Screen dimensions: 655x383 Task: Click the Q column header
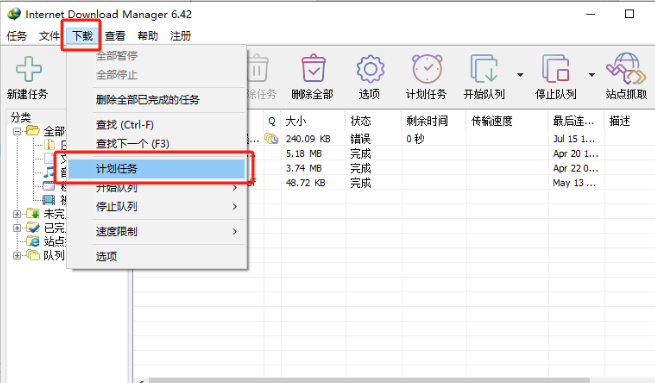tap(272, 121)
